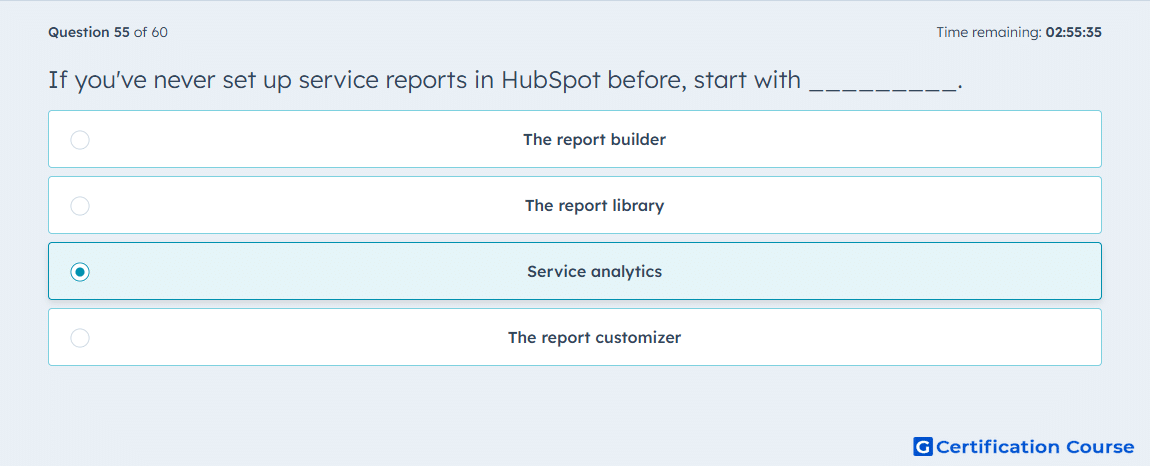Click The report library answer label
Screen dimensions: 1150x466
coord(595,205)
